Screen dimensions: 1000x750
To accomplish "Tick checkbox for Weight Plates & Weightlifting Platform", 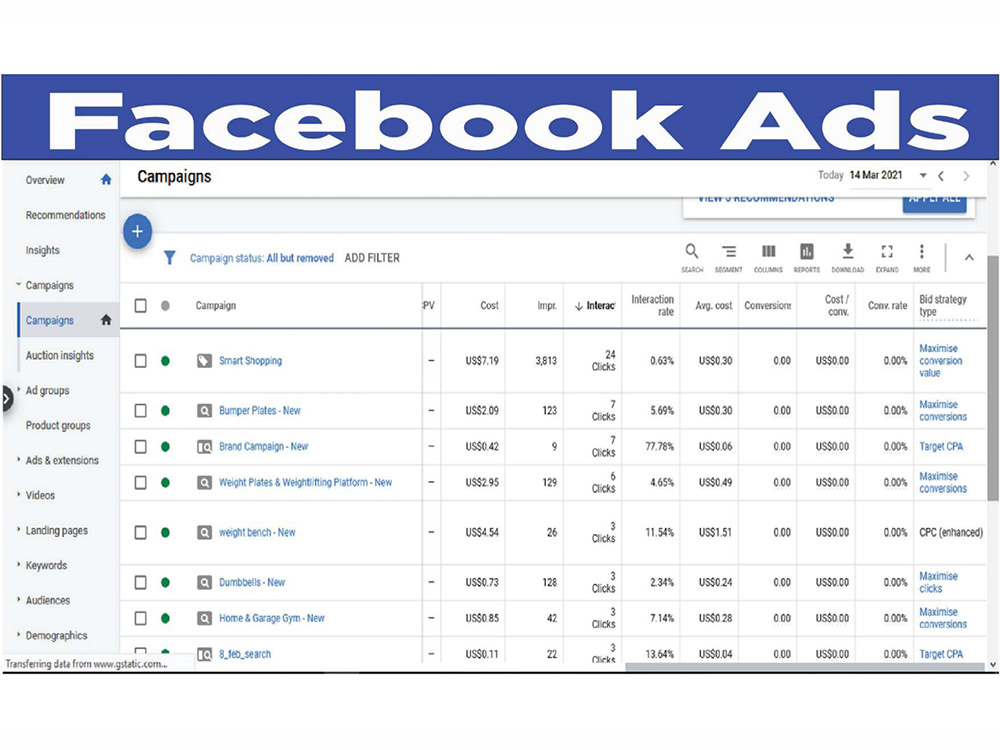I will pos(140,483).
